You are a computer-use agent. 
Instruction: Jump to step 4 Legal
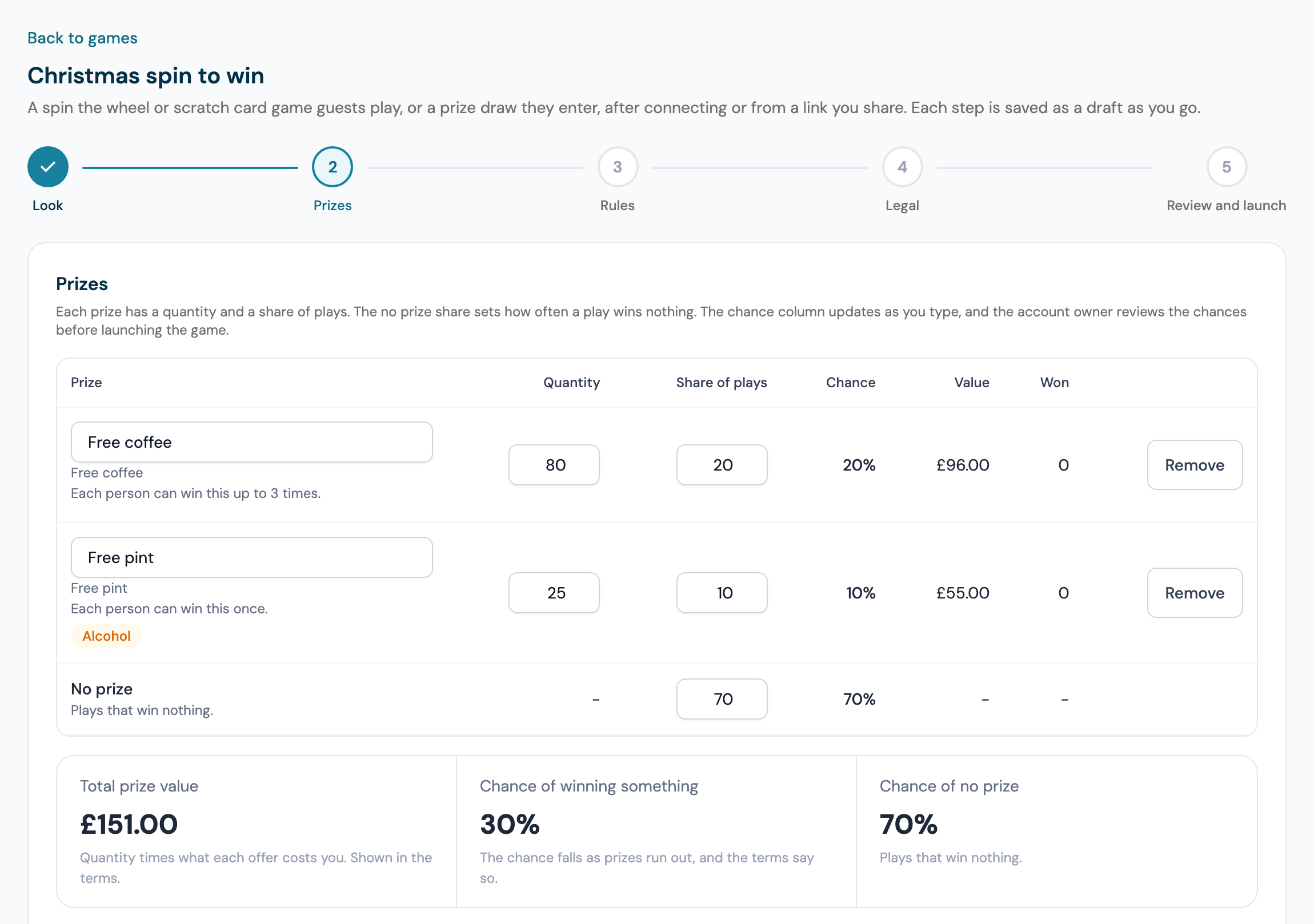tap(903, 167)
